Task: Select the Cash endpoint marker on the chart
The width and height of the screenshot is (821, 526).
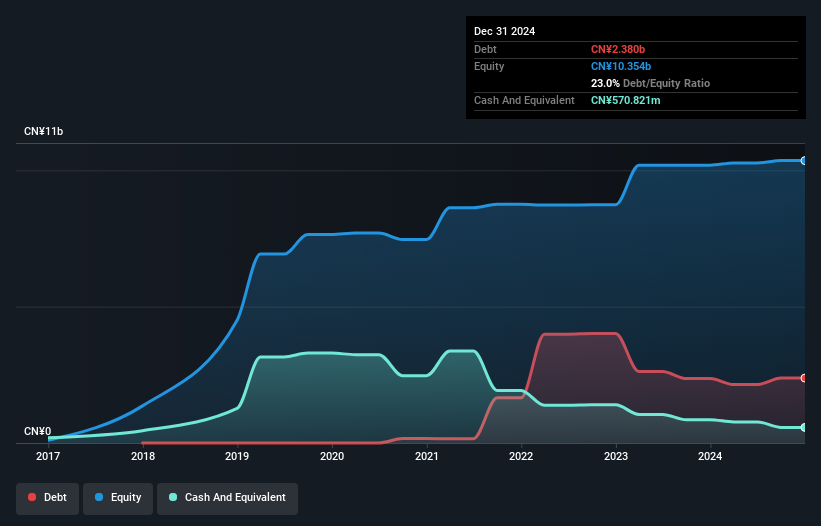Action: click(x=804, y=428)
